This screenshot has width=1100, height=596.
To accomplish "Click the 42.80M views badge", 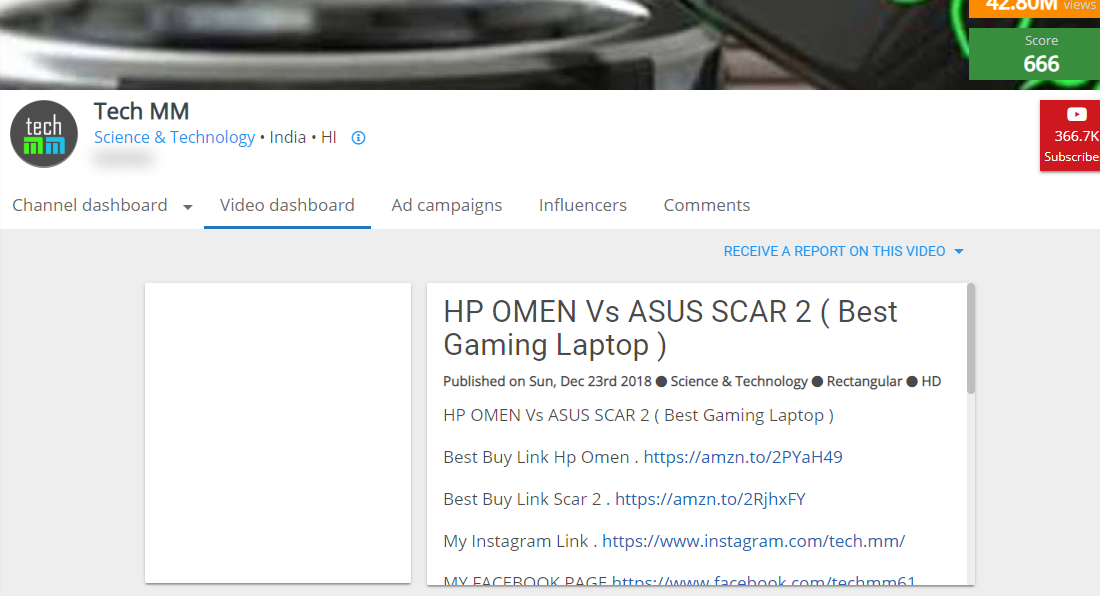I will point(1034,7).
